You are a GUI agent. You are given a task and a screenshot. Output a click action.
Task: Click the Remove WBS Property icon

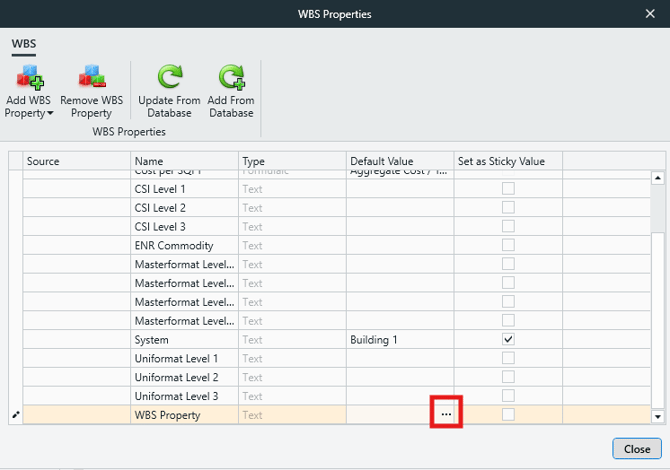[91, 77]
